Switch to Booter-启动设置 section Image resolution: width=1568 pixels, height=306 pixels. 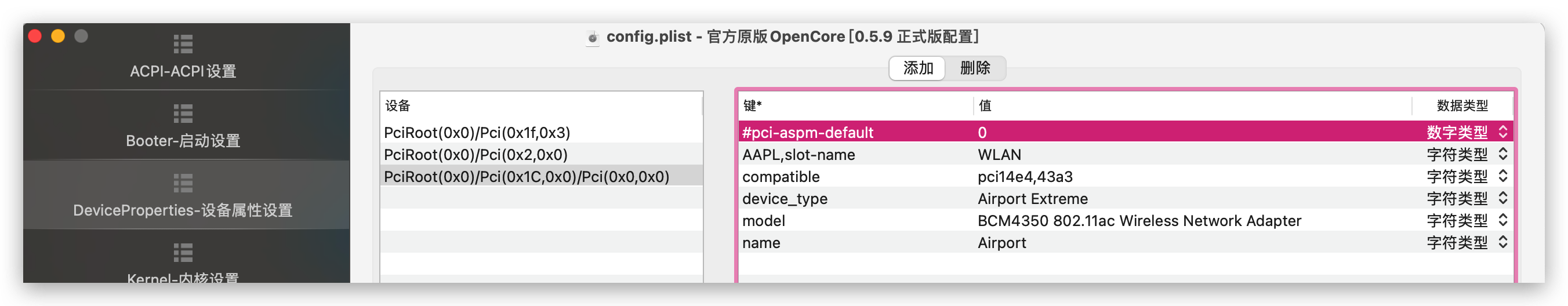point(183,140)
